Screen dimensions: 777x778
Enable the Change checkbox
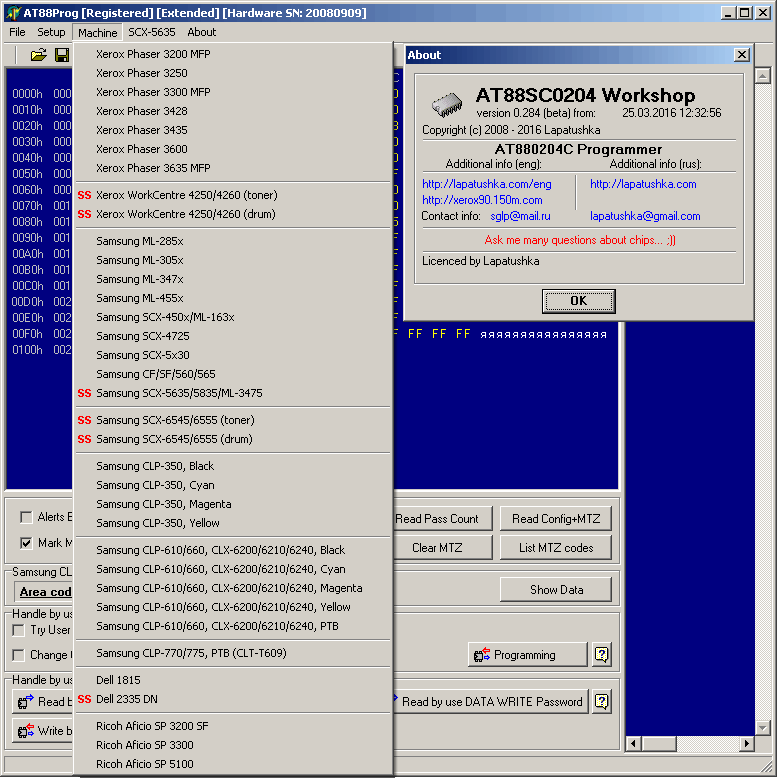[18, 655]
